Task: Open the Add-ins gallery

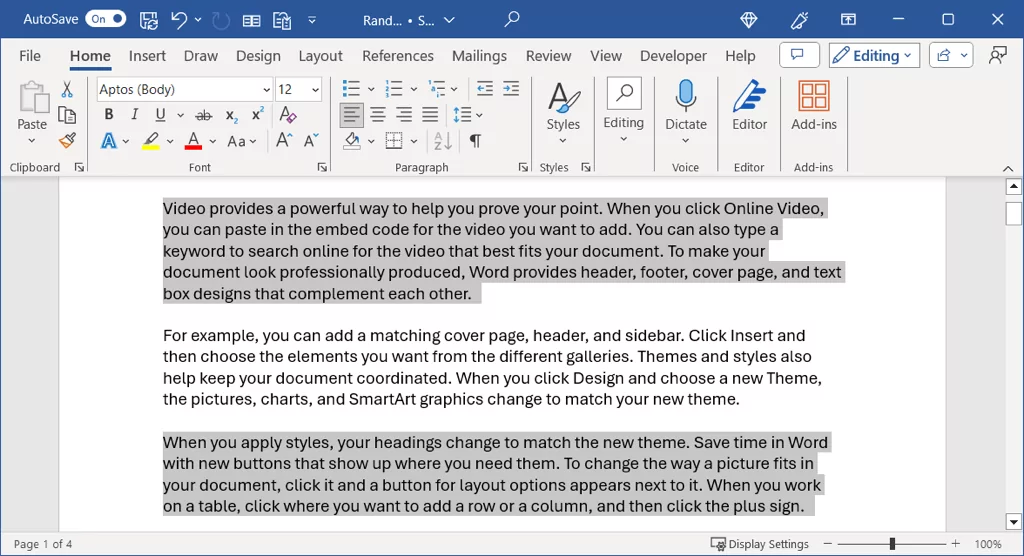Action: point(814,106)
